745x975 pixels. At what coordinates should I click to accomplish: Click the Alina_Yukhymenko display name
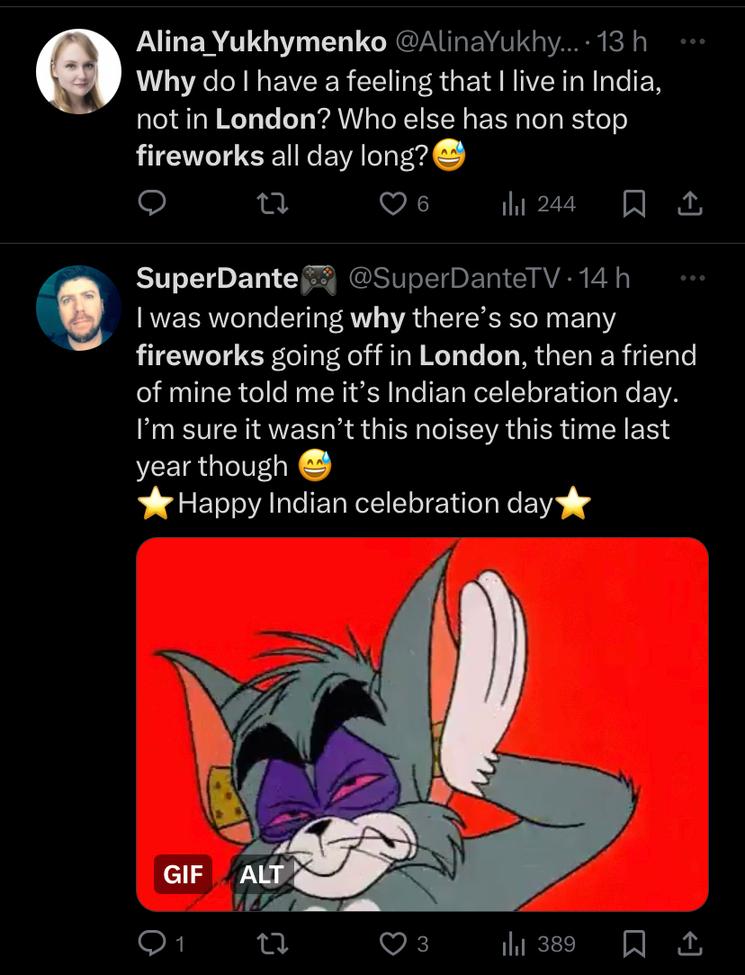(x=261, y=42)
